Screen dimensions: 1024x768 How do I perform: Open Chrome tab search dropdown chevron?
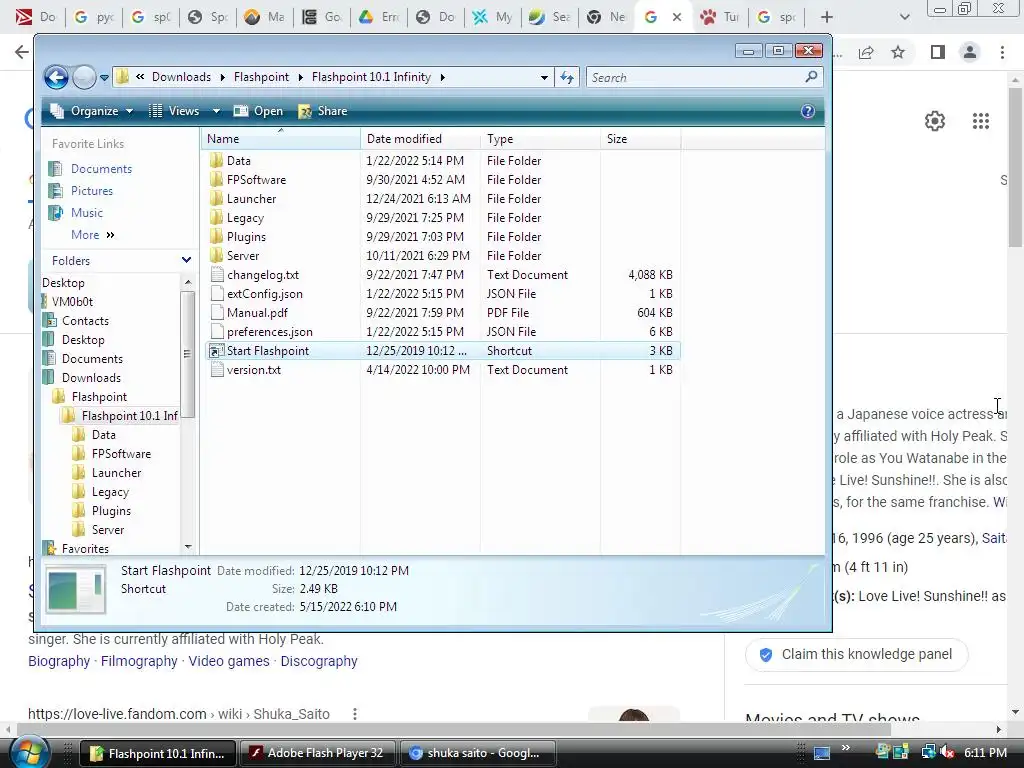pos(904,17)
